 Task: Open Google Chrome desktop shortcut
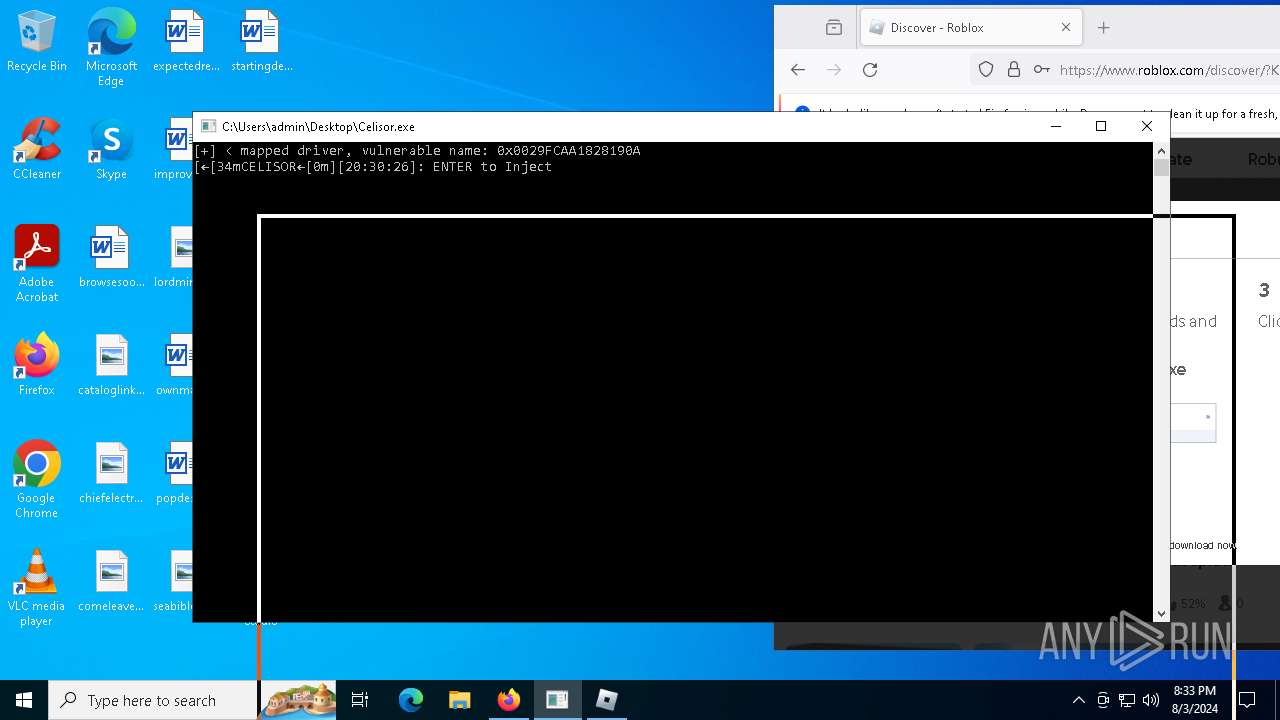37,480
